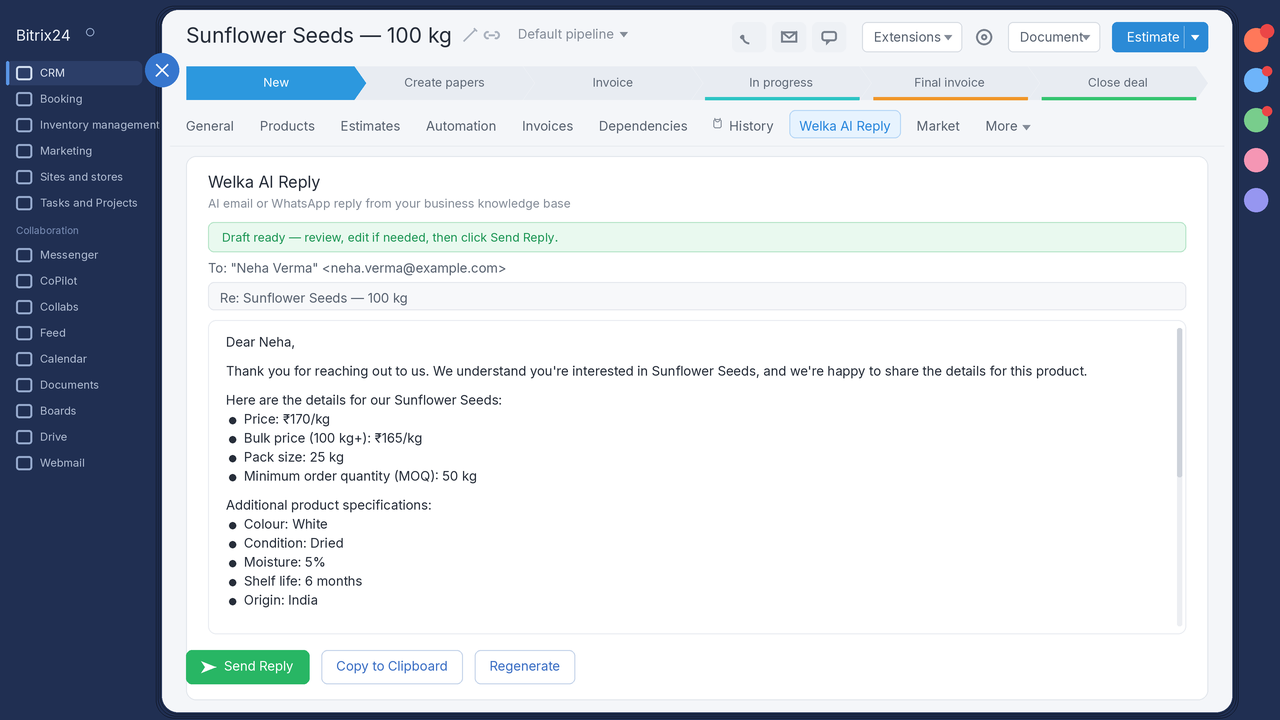Click the CoPilot sidebar icon
Image resolution: width=1280 pixels, height=720 pixels.
pyautogui.click(x=24, y=281)
